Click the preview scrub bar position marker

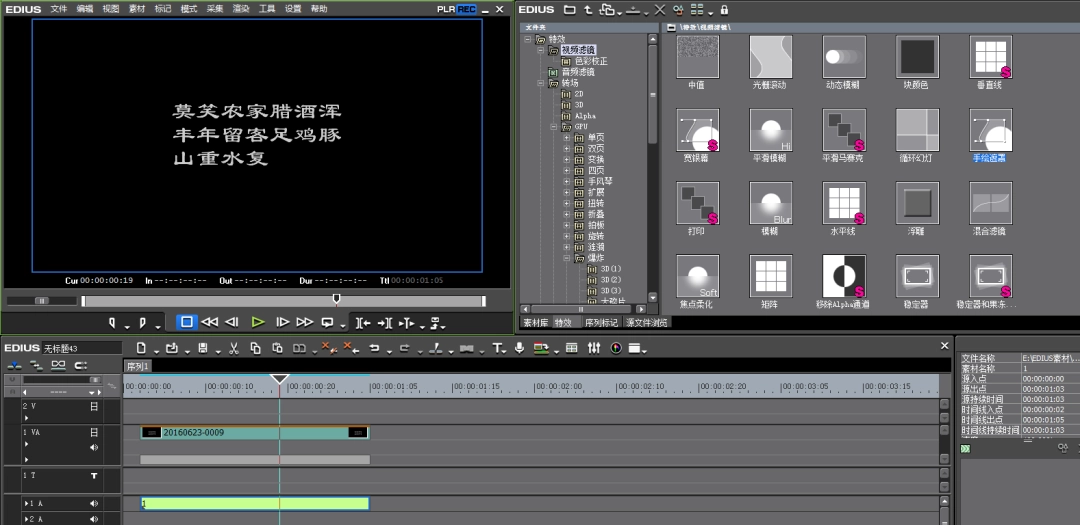(x=336, y=298)
